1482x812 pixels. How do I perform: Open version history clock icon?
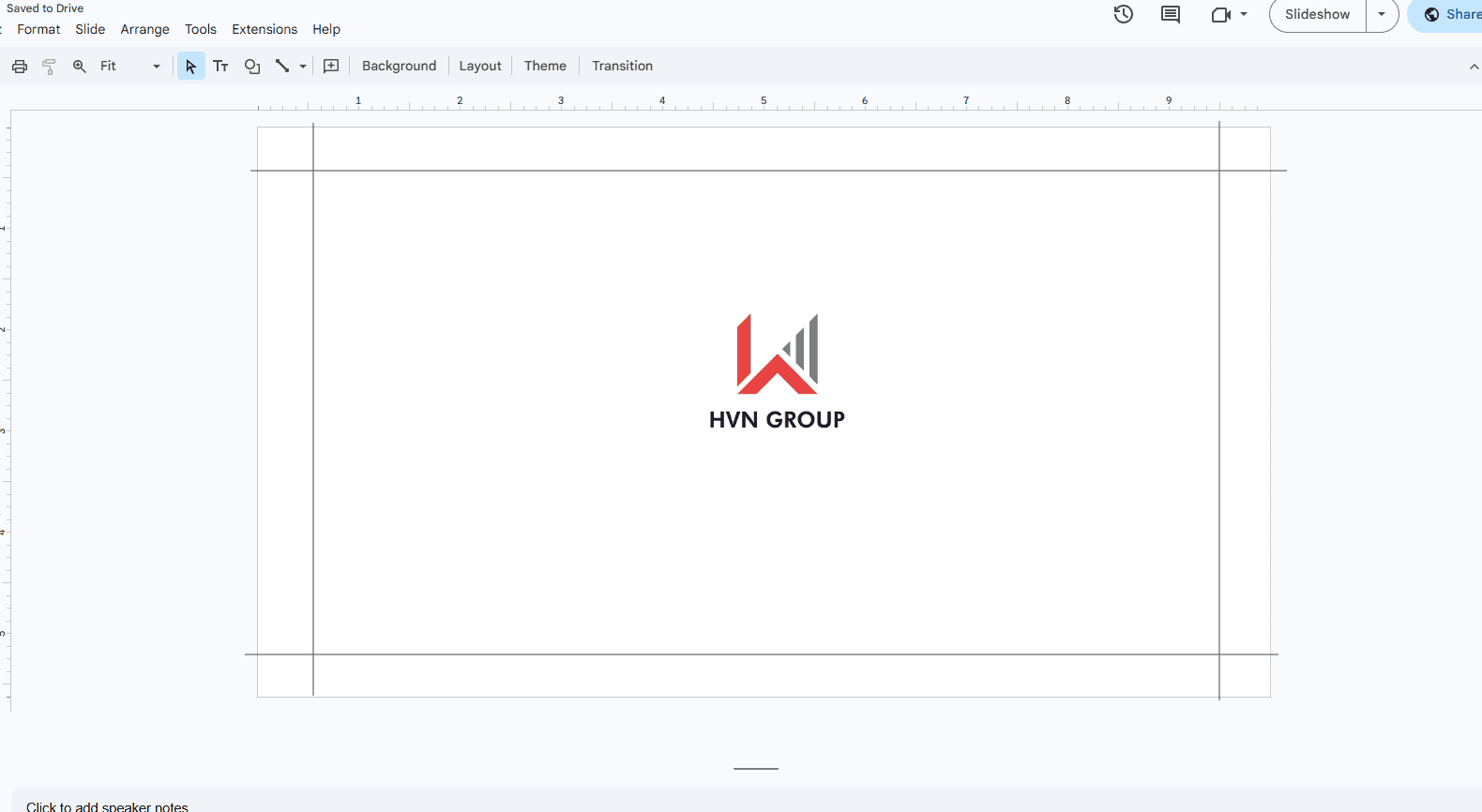[1124, 14]
